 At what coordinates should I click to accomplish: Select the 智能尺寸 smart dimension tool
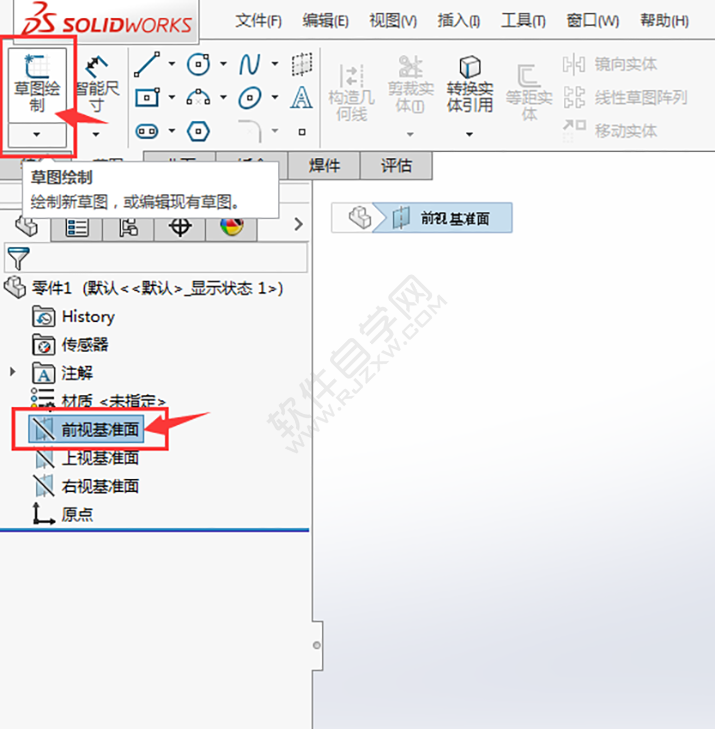coord(97,85)
